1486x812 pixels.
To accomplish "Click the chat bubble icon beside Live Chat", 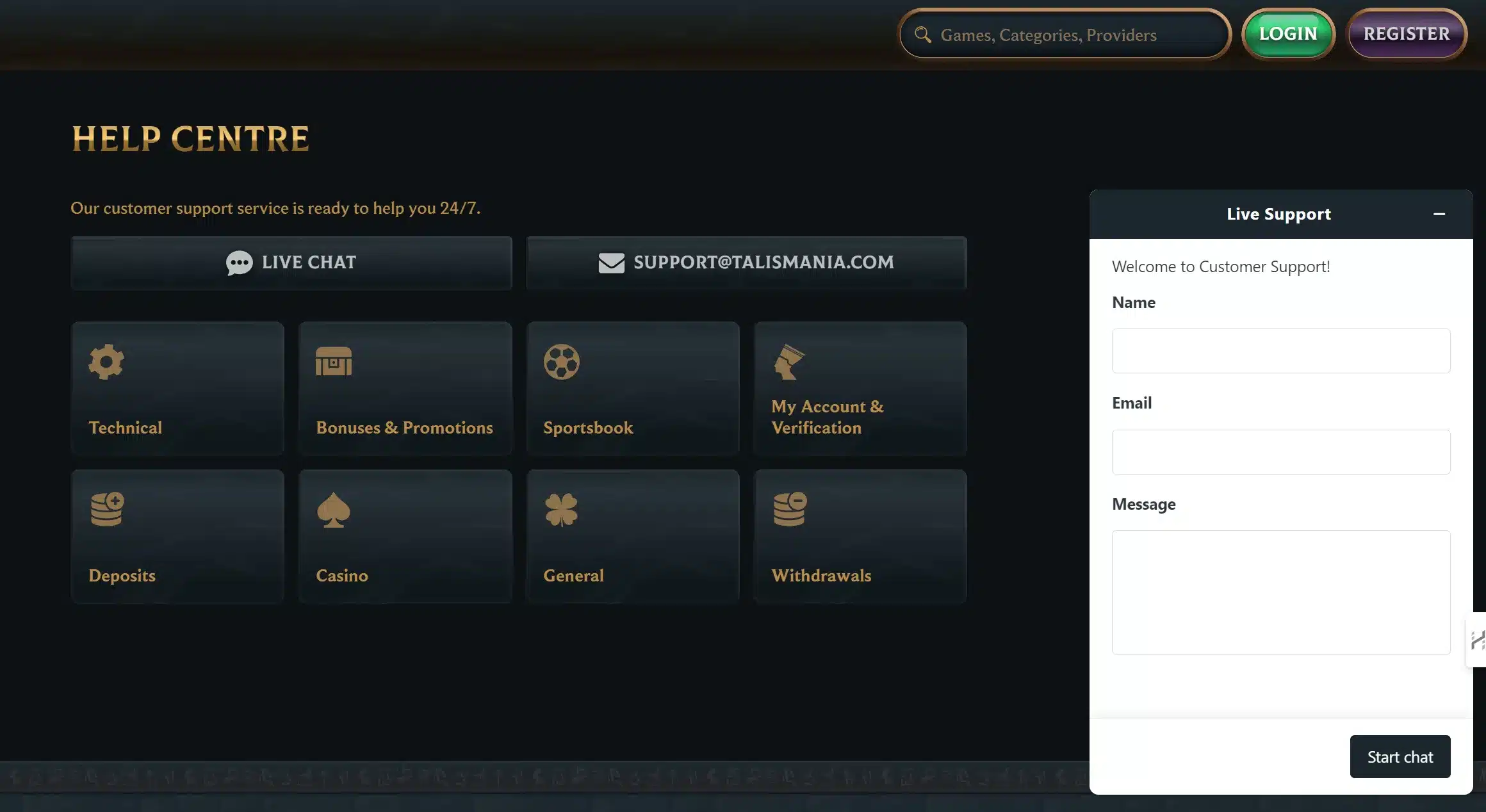I will pos(238,263).
